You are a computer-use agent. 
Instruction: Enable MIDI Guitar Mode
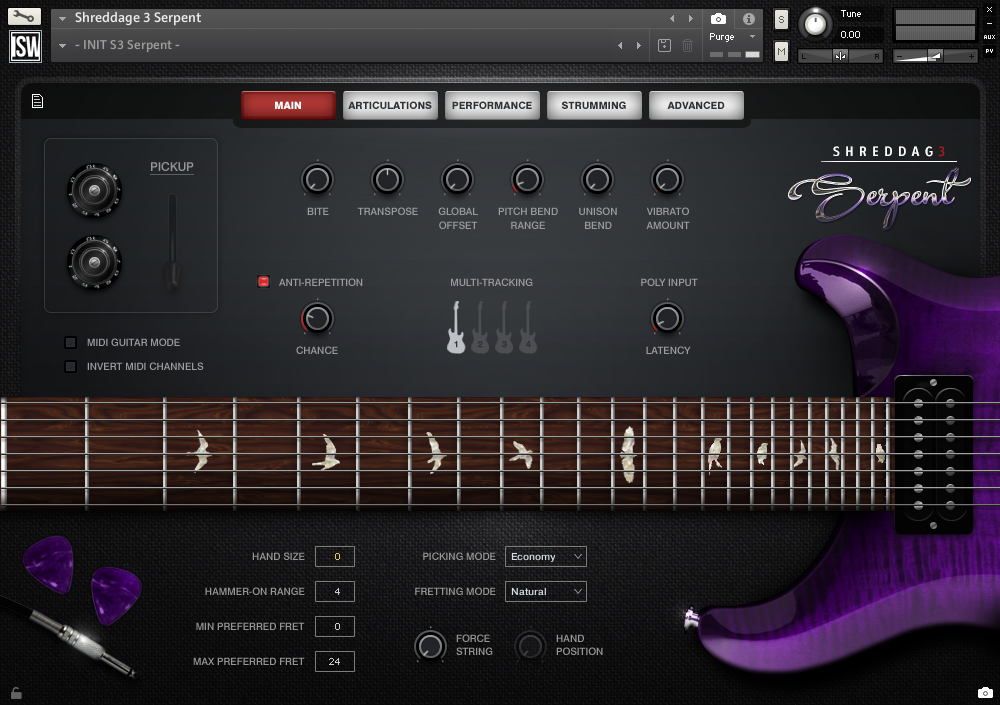70,342
